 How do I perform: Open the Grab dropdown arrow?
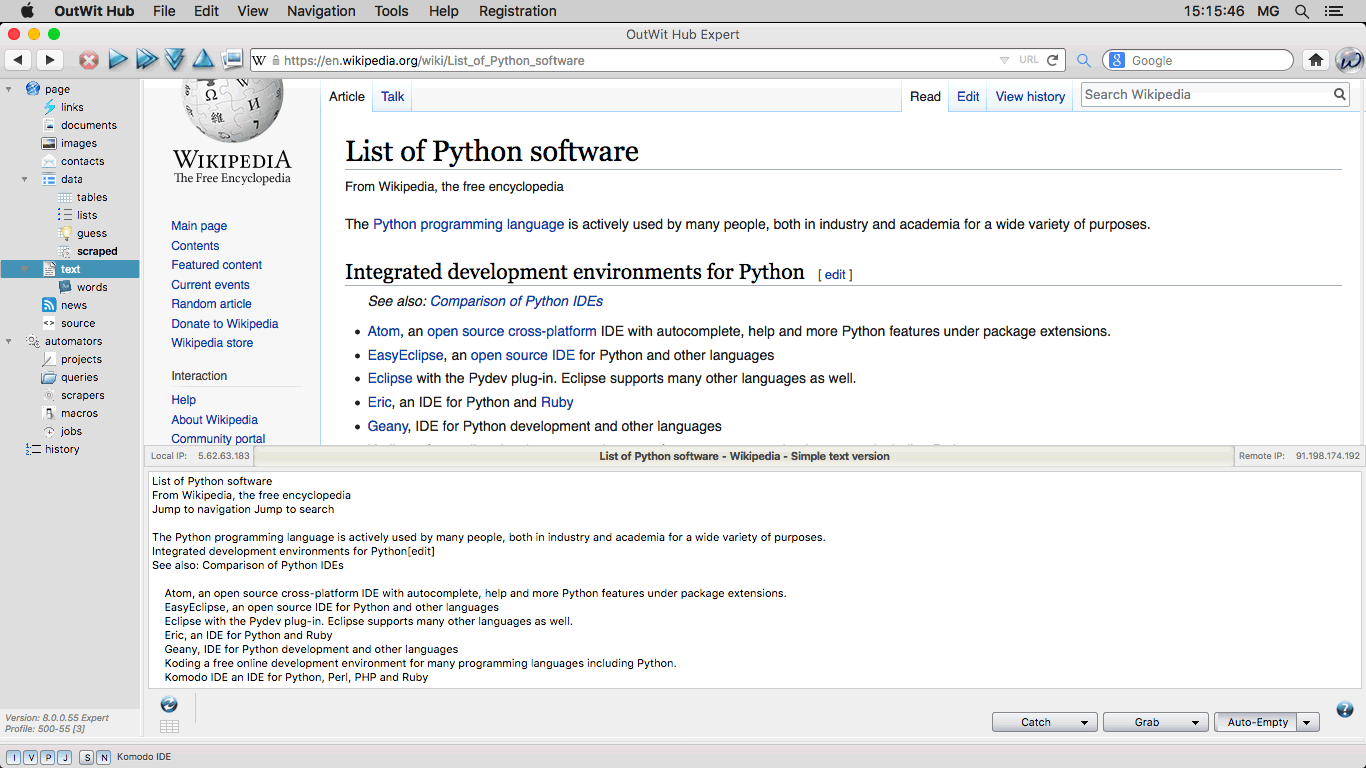[x=1194, y=722]
